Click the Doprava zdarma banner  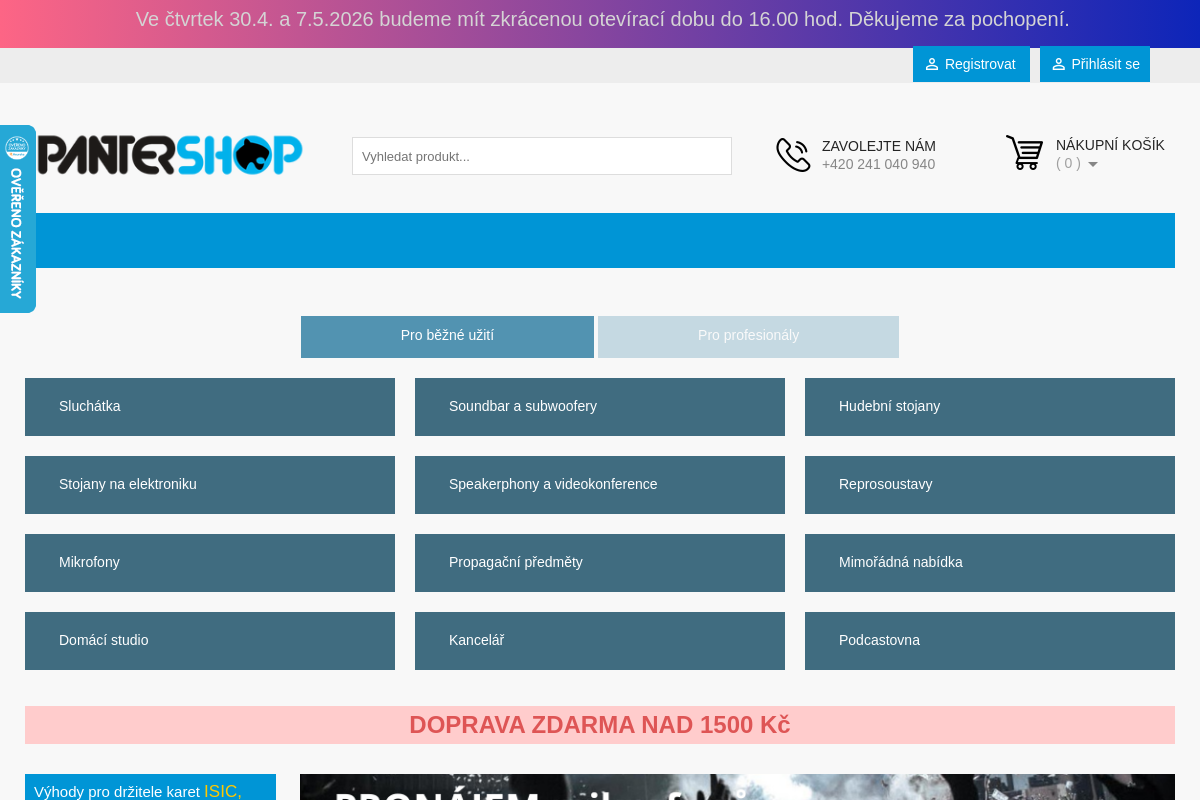600,725
